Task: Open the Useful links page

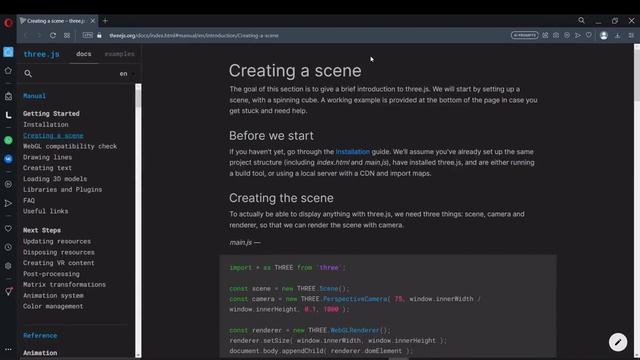Action: point(46,211)
